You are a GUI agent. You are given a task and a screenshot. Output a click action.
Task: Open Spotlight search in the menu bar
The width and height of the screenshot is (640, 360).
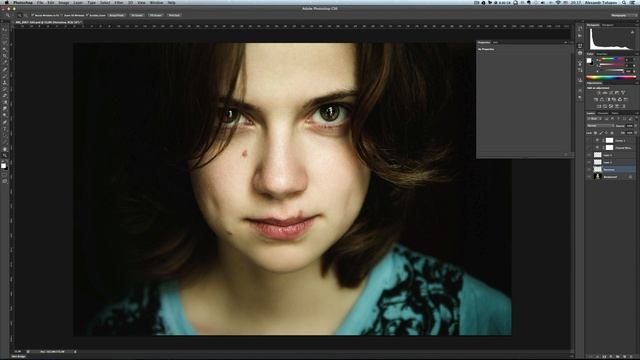[x=624, y=2]
